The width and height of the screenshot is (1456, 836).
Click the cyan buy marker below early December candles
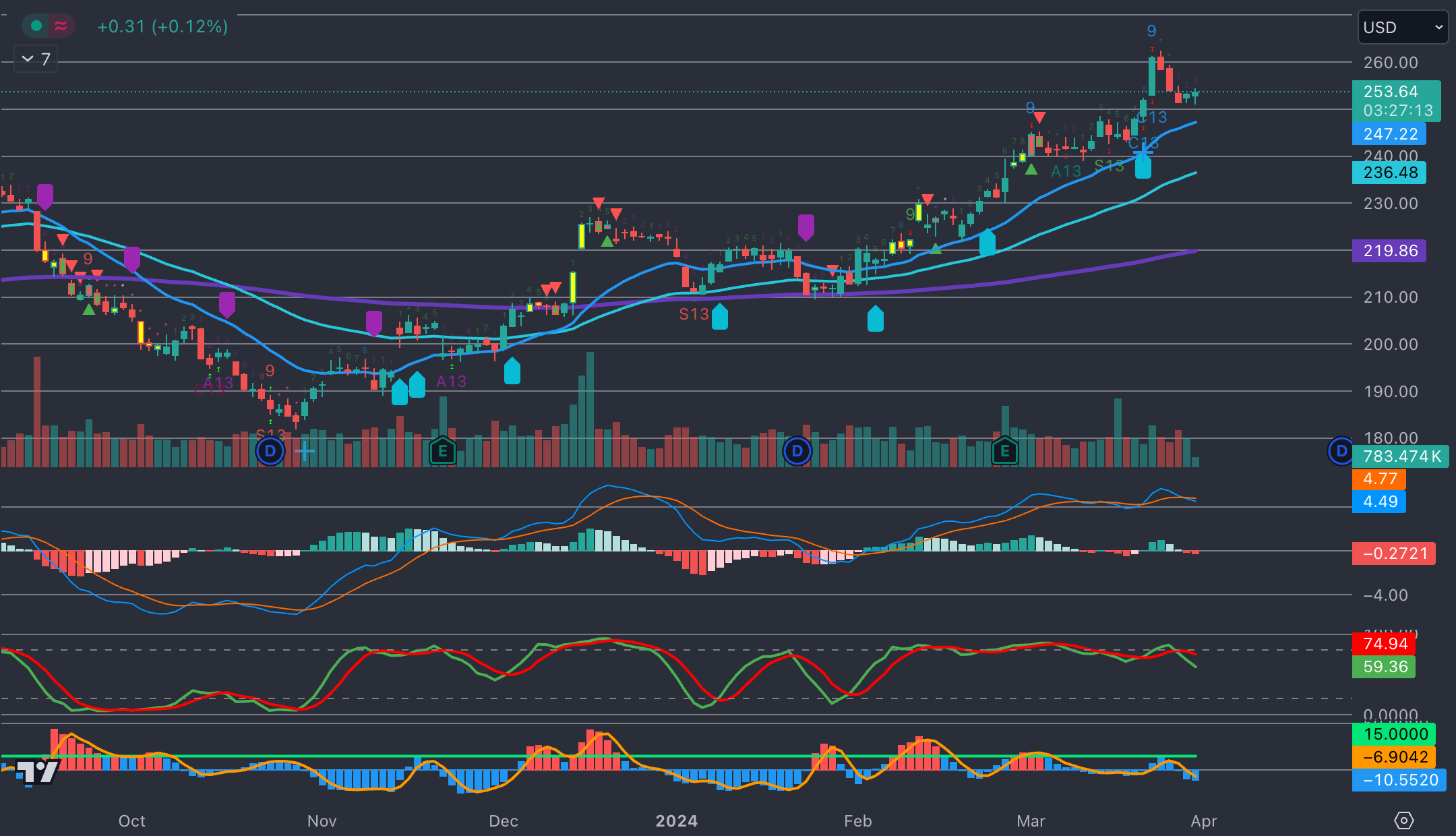tap(512, 371)
